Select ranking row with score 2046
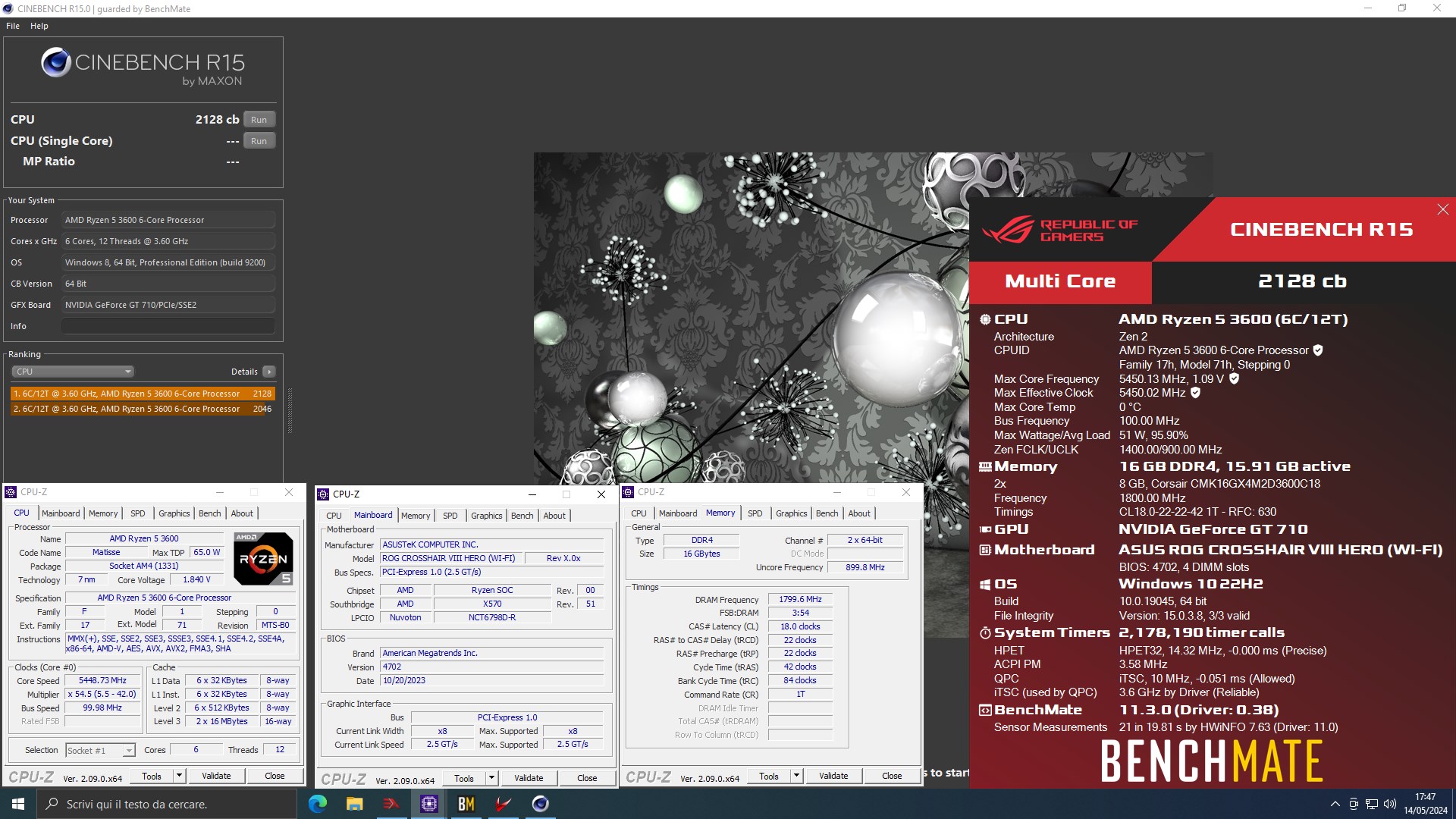 coord(143,409)
